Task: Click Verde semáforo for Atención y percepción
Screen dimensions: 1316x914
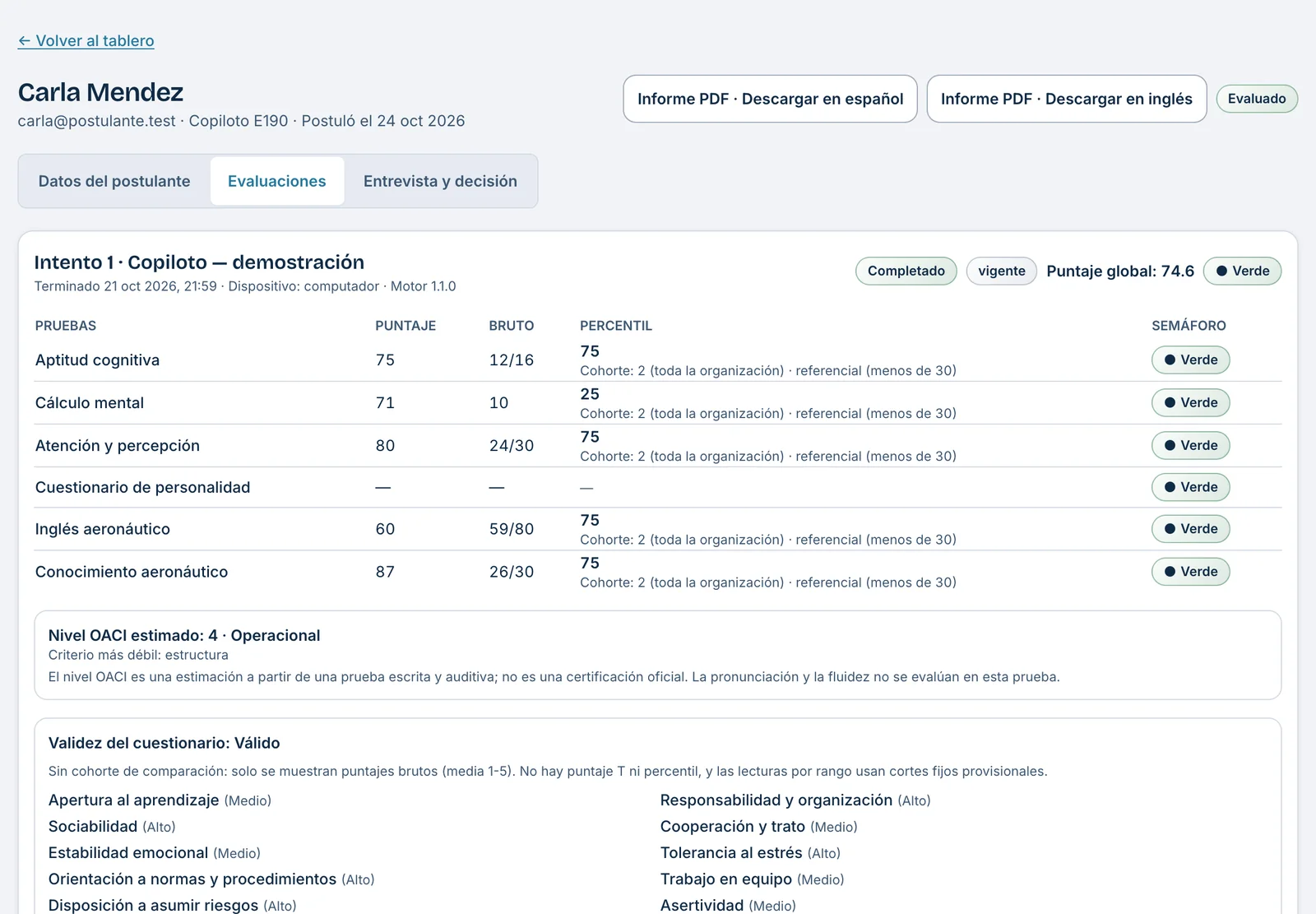Action: click(1191, 445)
